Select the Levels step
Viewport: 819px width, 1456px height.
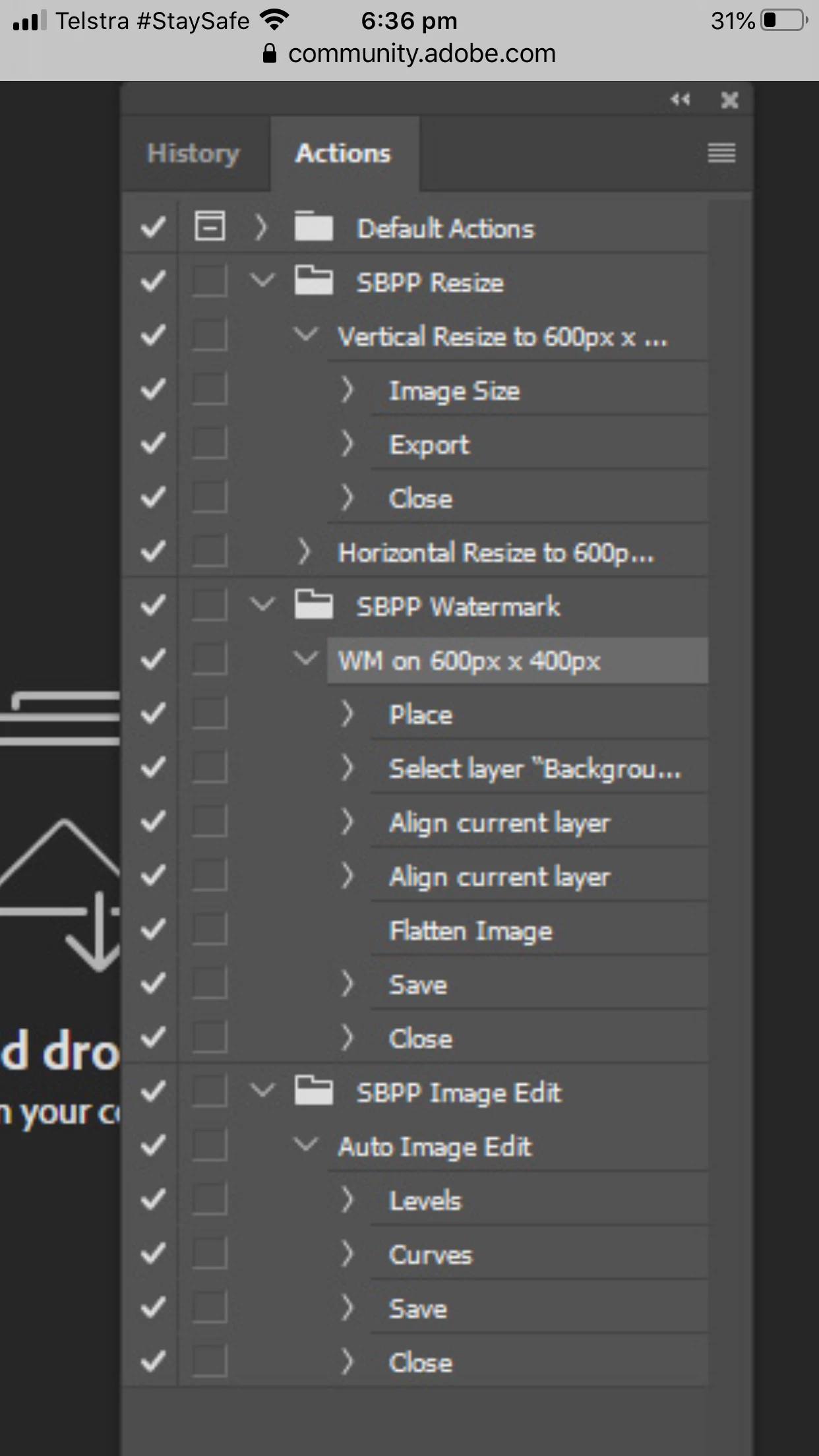[425, 1201]
